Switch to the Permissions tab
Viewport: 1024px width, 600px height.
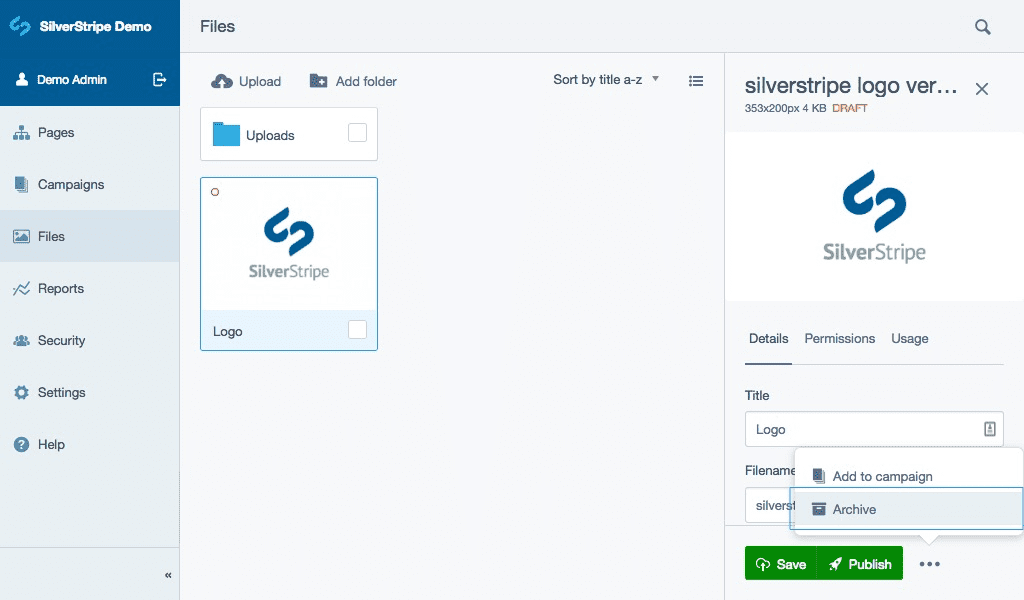click(x=839, y=339)
